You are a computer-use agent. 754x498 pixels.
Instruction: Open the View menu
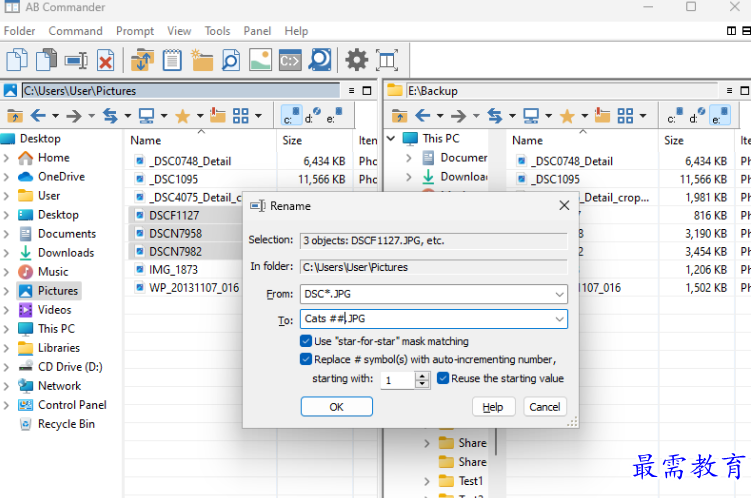179,31
